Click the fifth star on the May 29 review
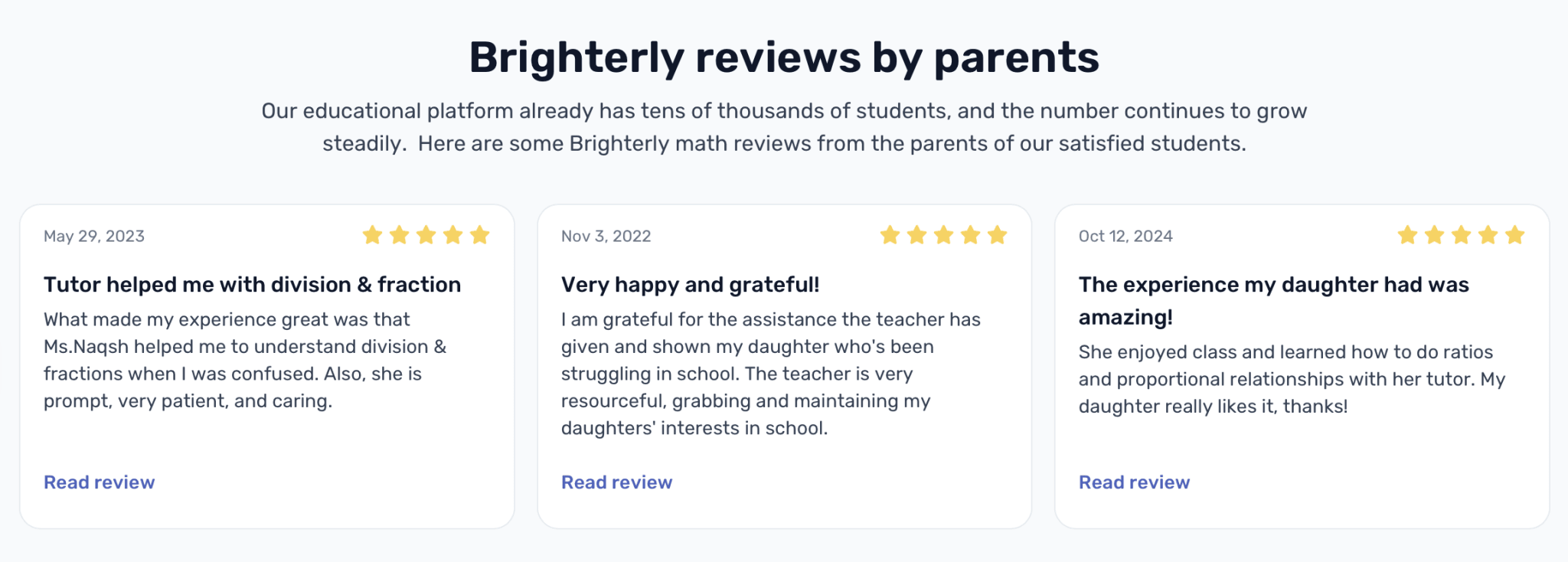 tap(480, 235)
